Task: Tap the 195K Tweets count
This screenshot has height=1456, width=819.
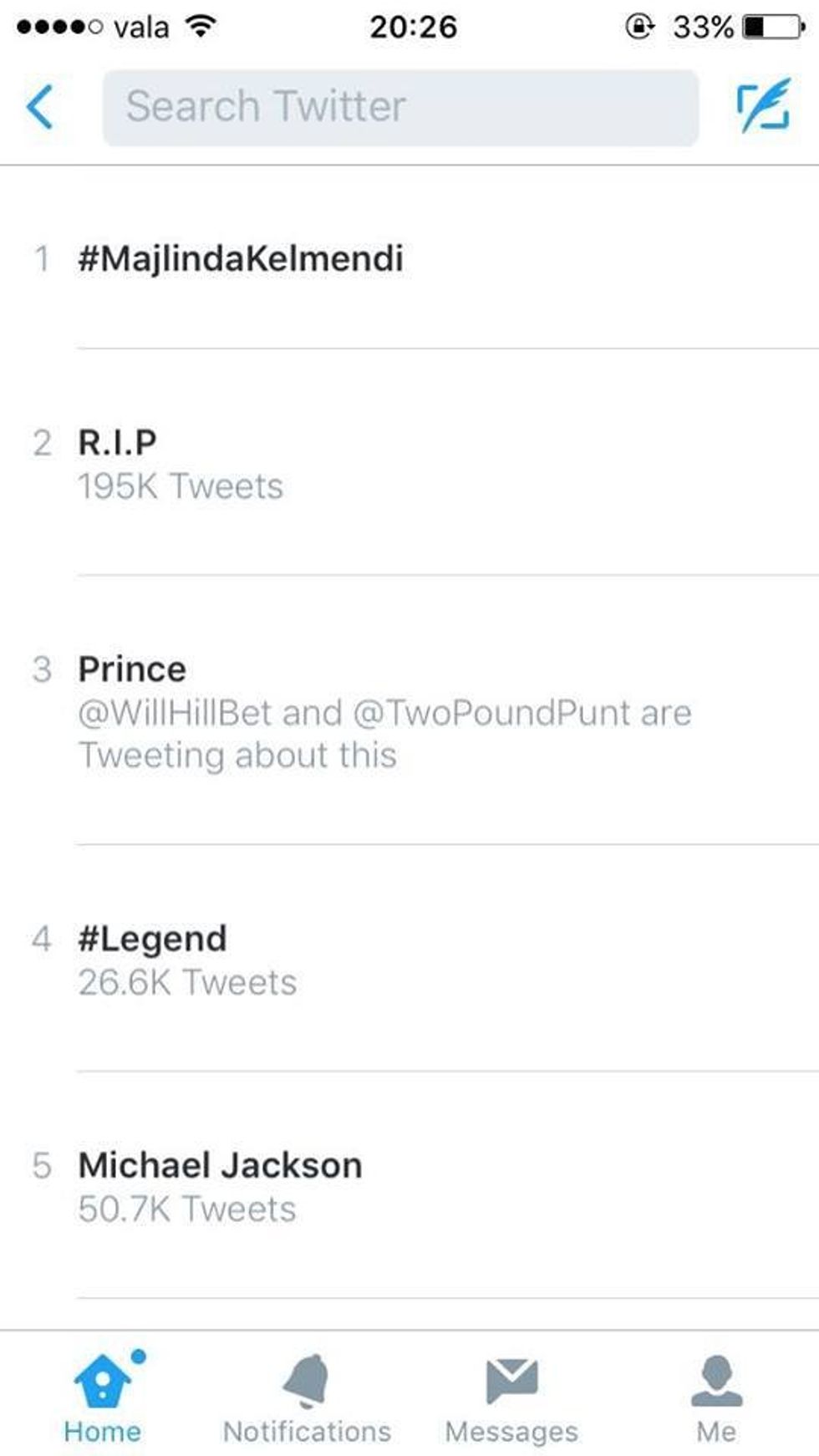Action: coord(181,486)
